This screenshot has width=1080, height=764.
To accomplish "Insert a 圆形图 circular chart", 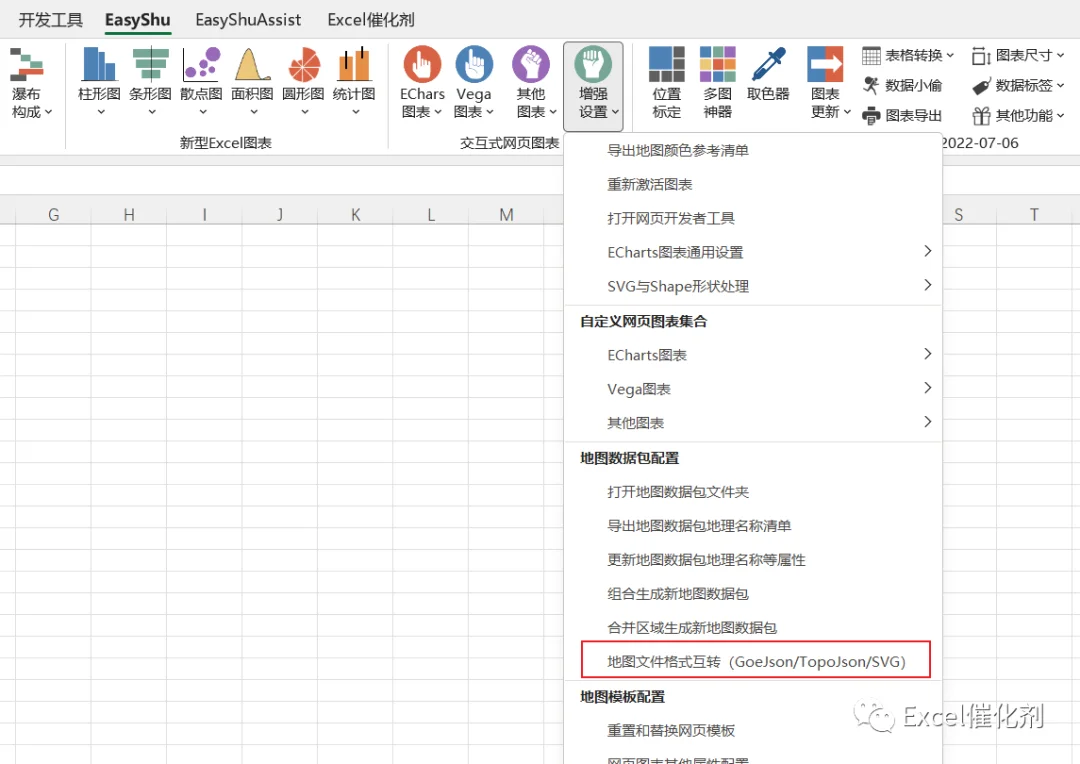I will click(x=303, y=83).
